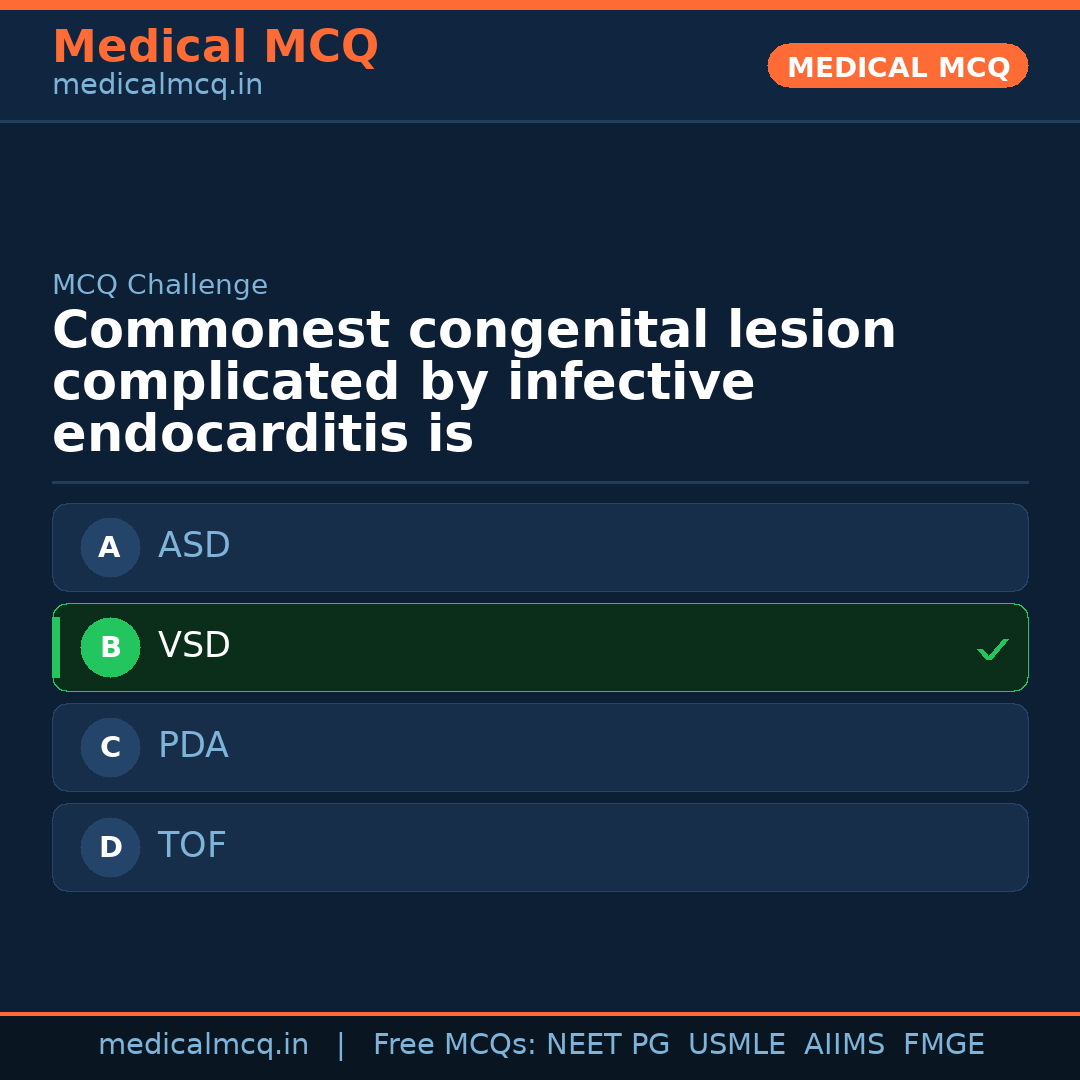1080x1080 pixels.
Task: Click the green checkmark on VSD
Action: coord(992,650)
